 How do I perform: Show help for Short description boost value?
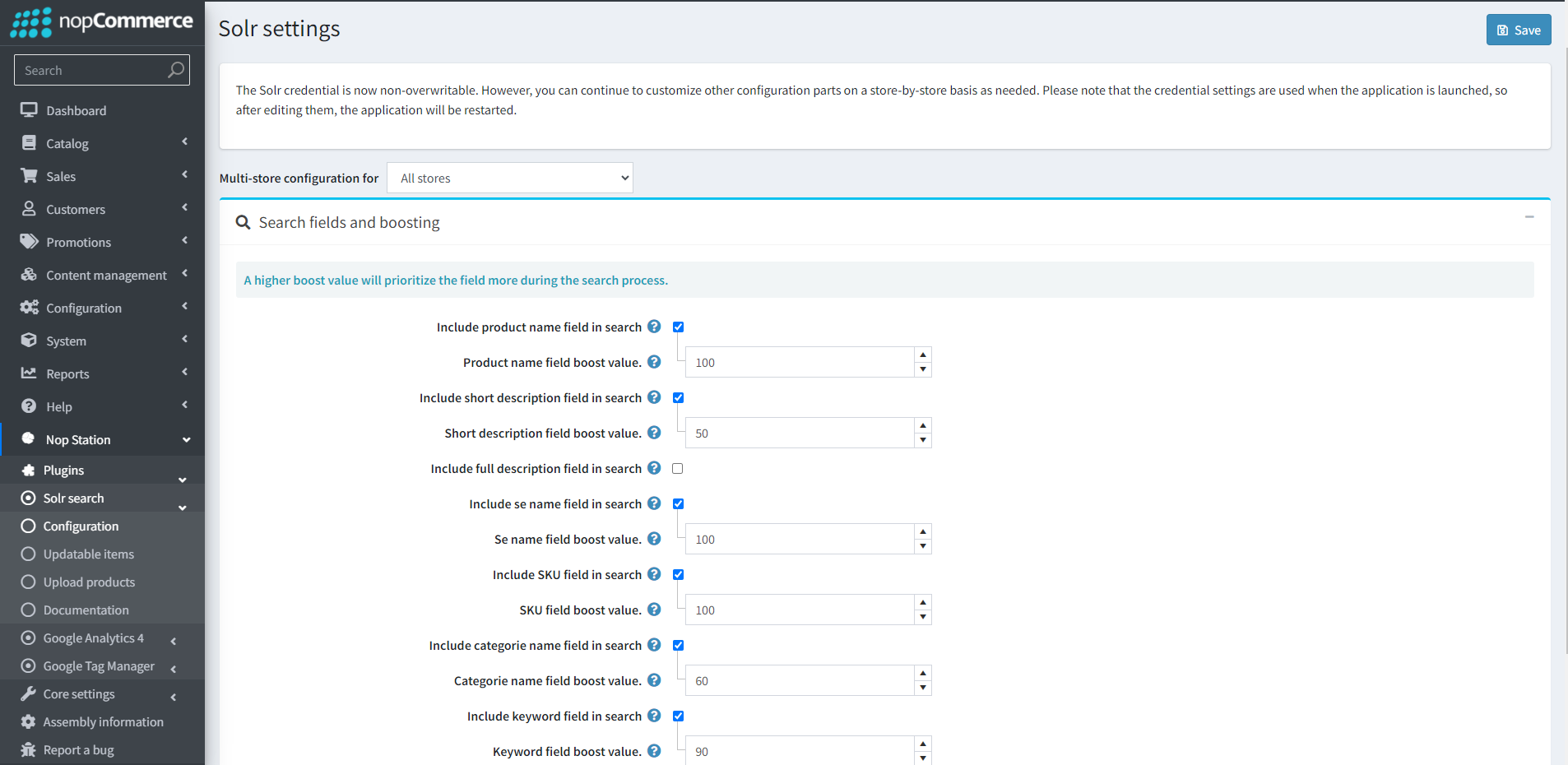coord(654,433)
